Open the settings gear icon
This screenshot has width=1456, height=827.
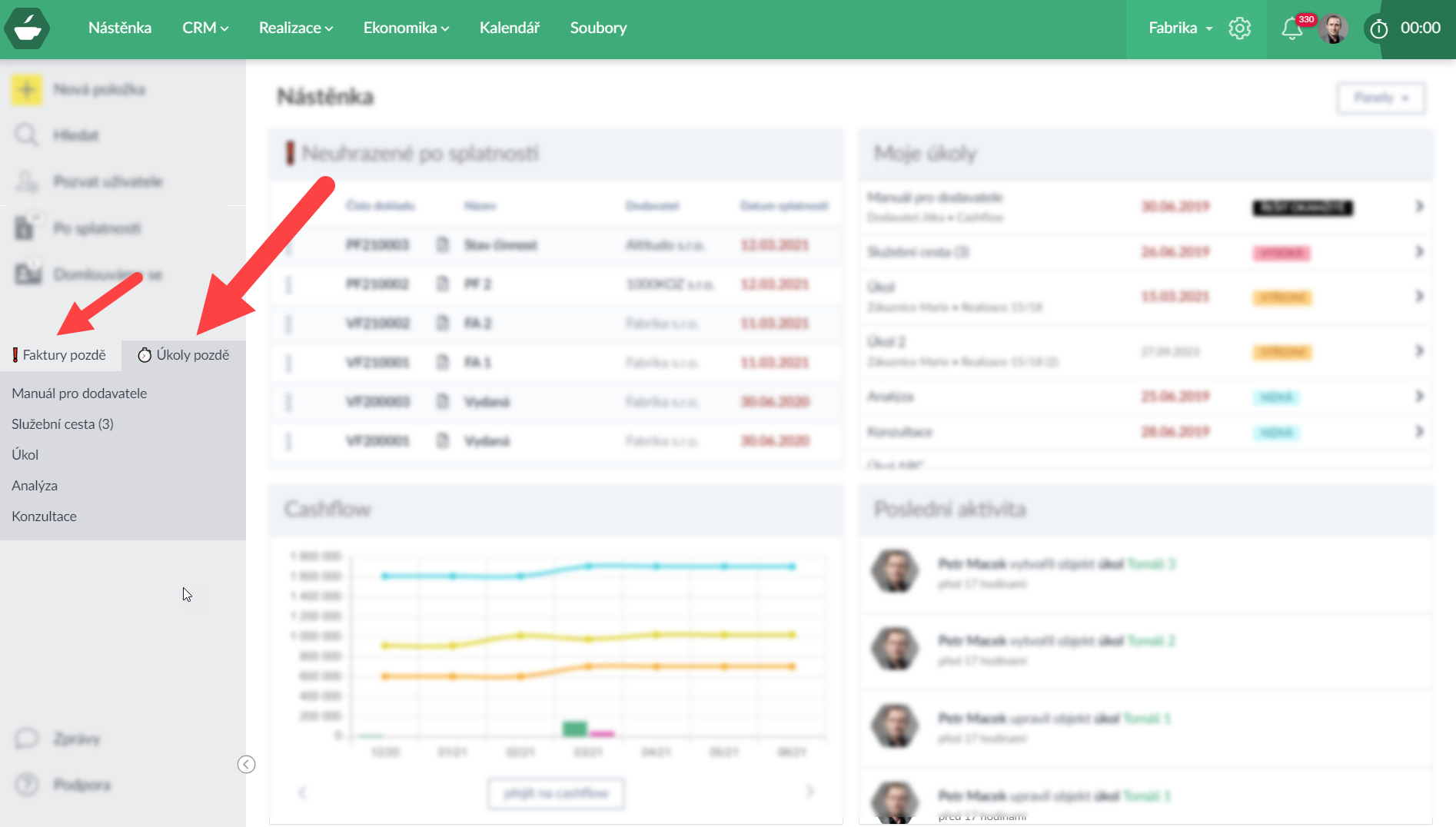[1239, 28]
